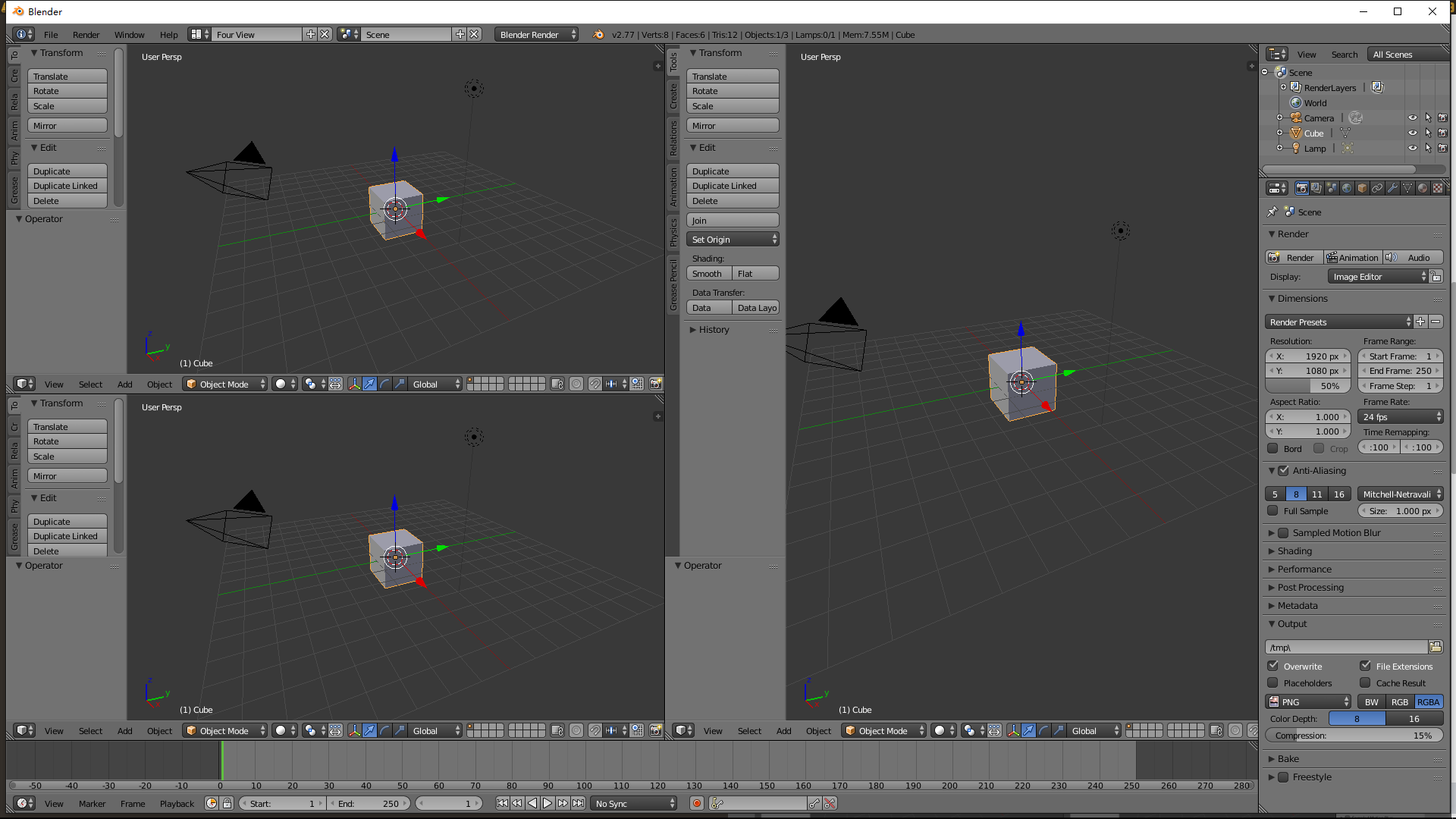Click the lock interface icon beside Image Editor
Screen dimensions: 1456x819
click(1436, 277)
